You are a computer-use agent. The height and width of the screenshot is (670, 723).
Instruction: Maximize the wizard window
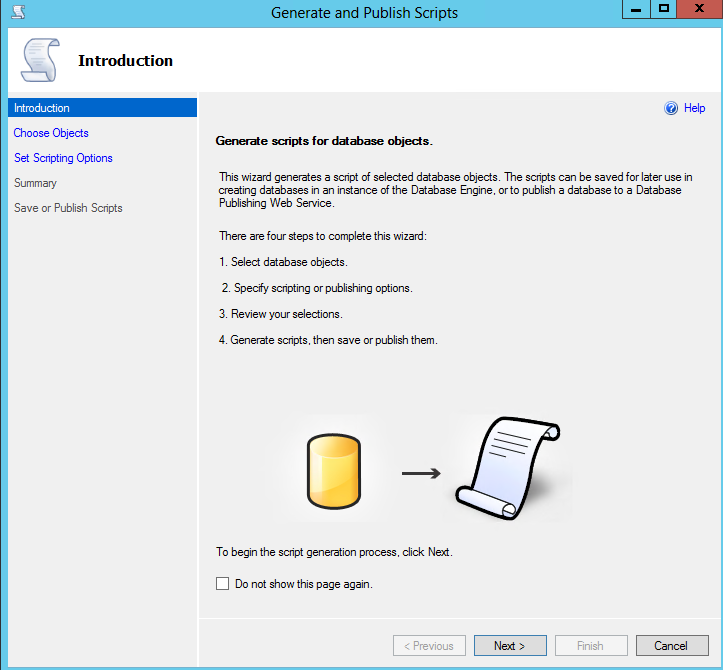pyautogui.click(x=663, y=9)
